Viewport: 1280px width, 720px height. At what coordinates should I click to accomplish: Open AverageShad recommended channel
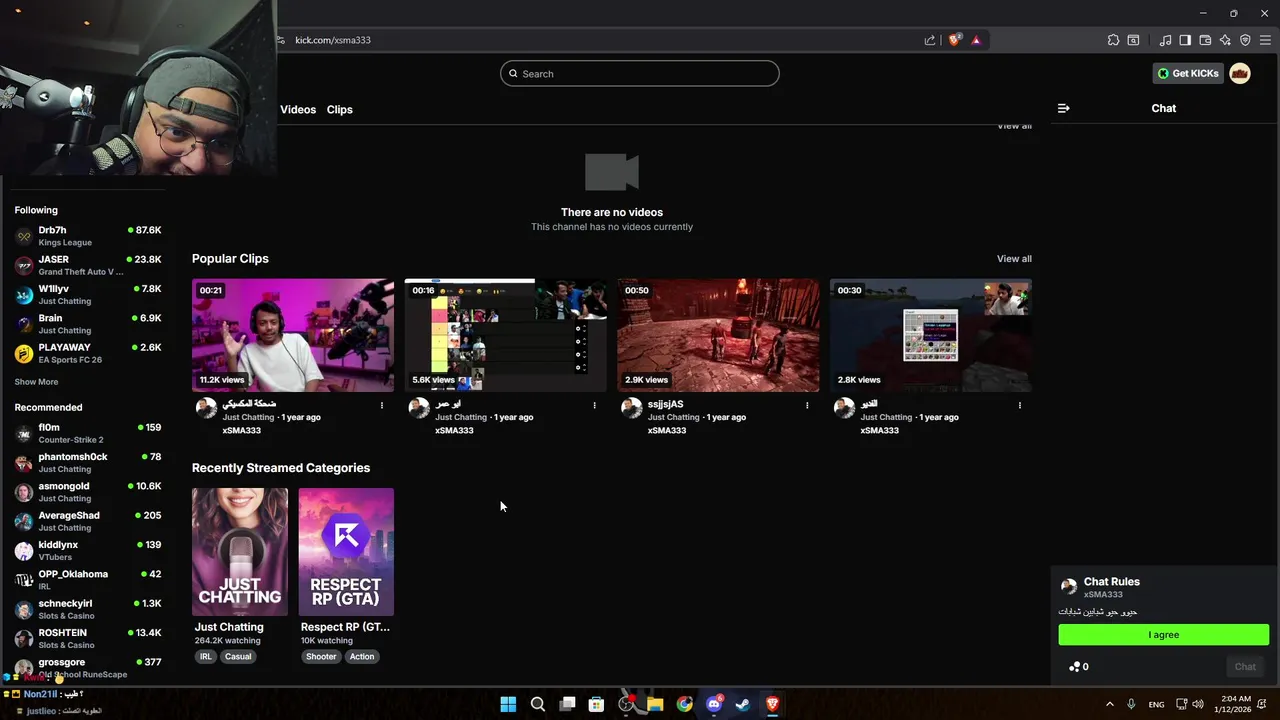(88, 521)
